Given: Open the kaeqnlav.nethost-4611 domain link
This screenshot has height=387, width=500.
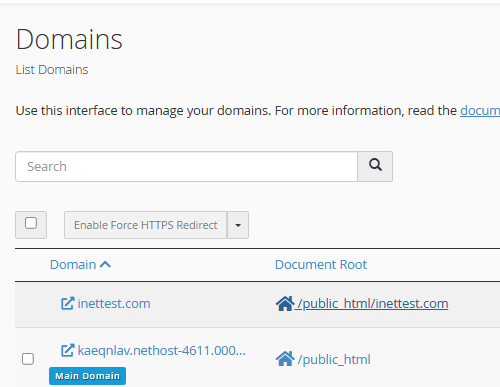Looking at the screenshot, I should 162,350.
